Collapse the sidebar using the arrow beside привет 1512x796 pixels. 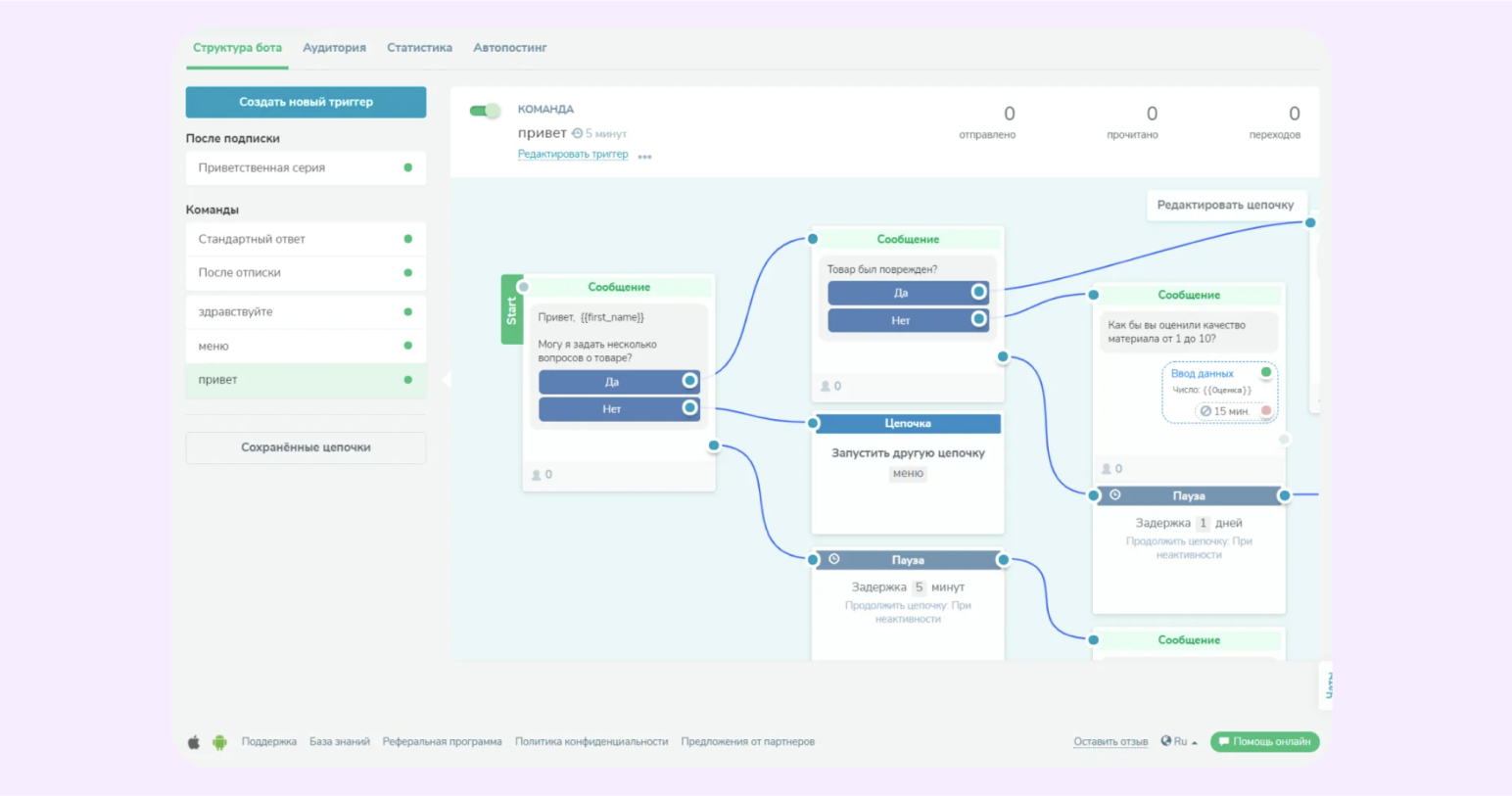(447, 380)
